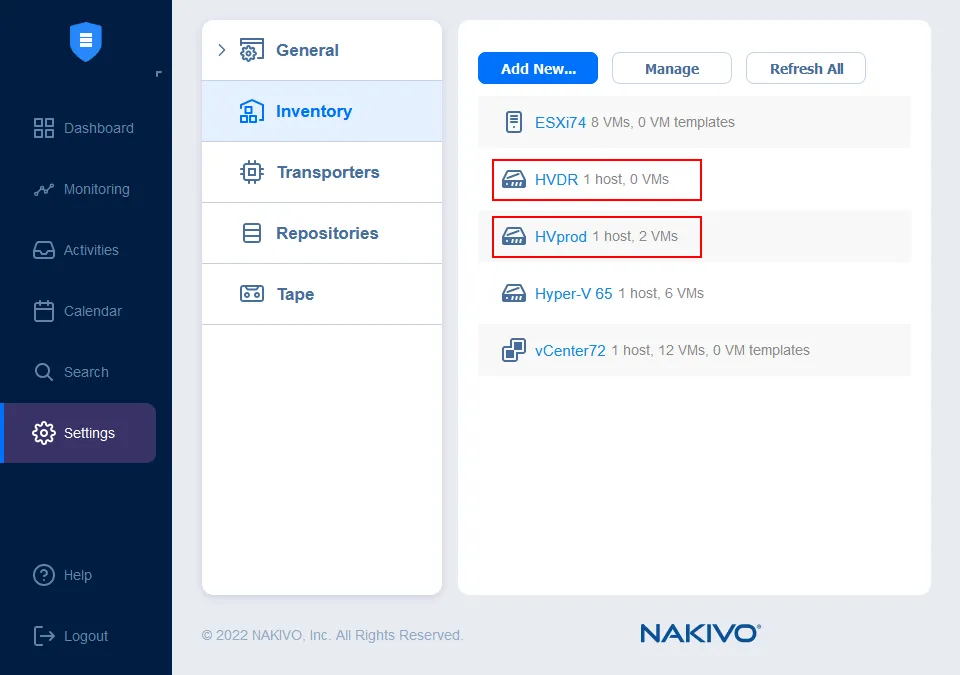Open the Transporters tab
The width and height of the screenshot is (960, 675).
[327, 172]
